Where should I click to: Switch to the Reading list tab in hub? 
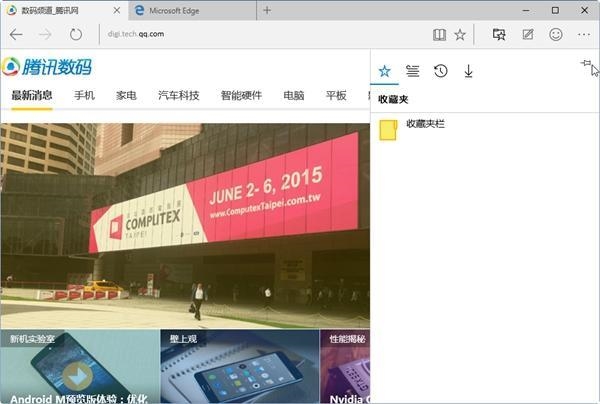tap(412, 71)
